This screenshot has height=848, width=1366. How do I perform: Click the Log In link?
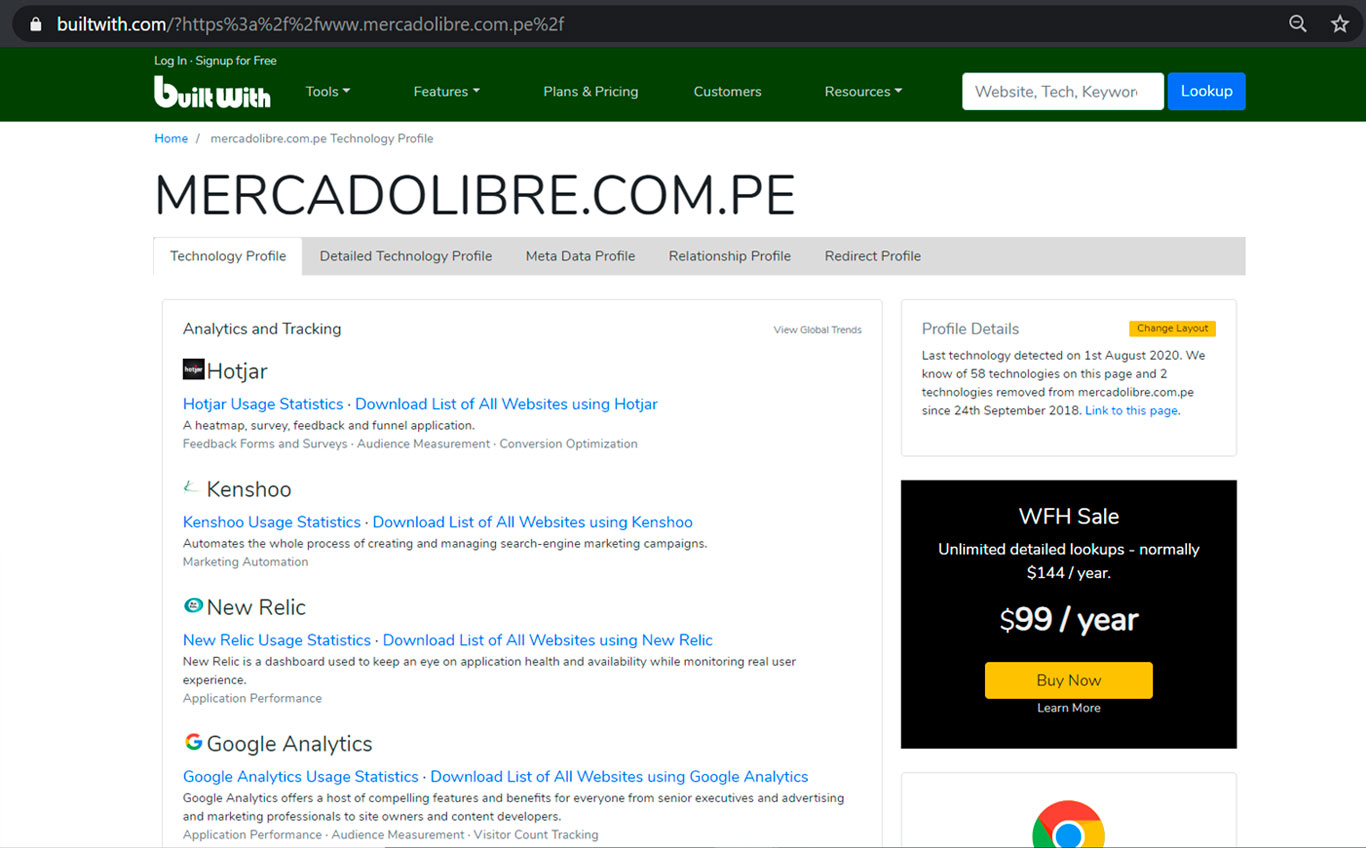tap(170, 61)
